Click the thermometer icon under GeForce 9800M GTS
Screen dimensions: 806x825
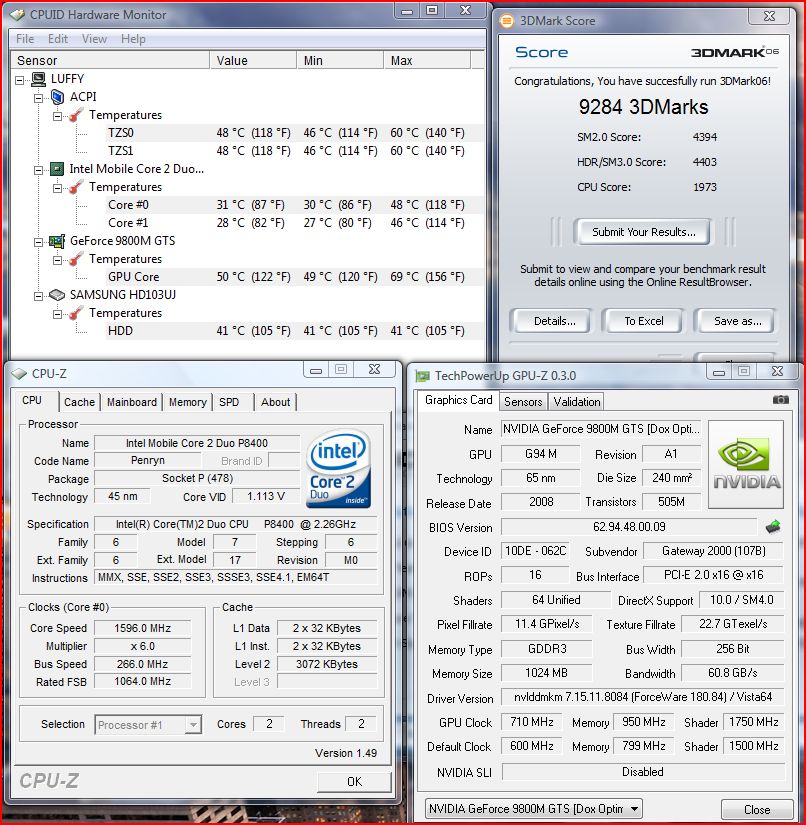(76, 259)
